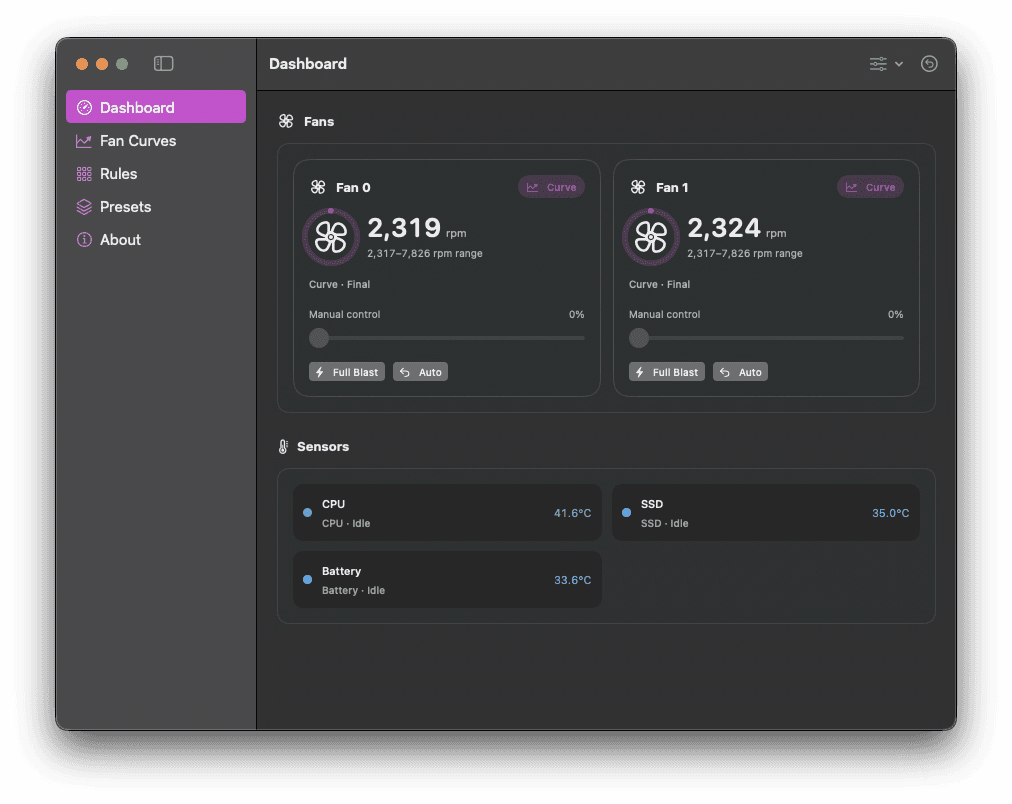This screenshot has height=804, width=1012.
Task: Click the Curve badge on Fan 0
Action: click(551, 187)
